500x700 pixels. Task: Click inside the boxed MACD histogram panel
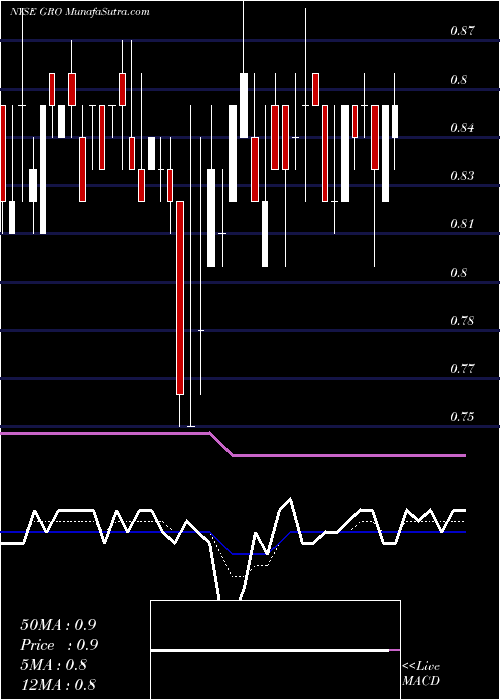(x=275, y=650)
